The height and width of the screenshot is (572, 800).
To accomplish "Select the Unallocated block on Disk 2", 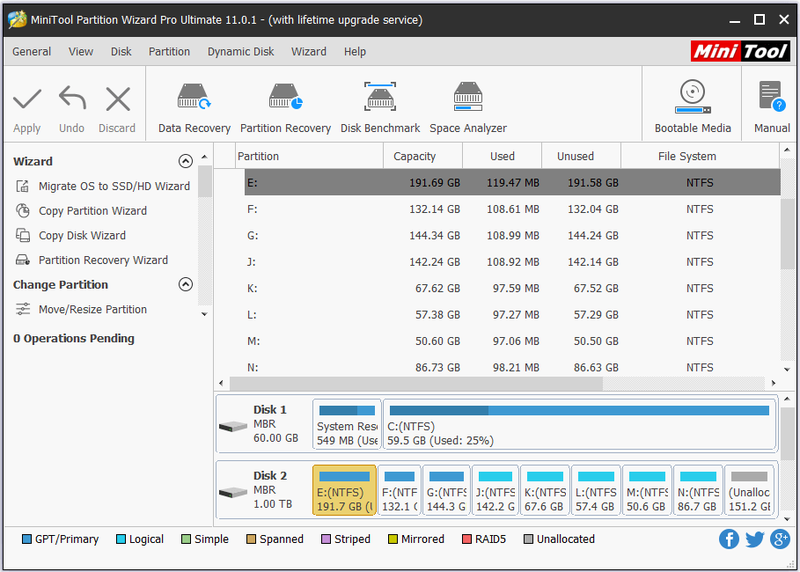I will (749, 490).
